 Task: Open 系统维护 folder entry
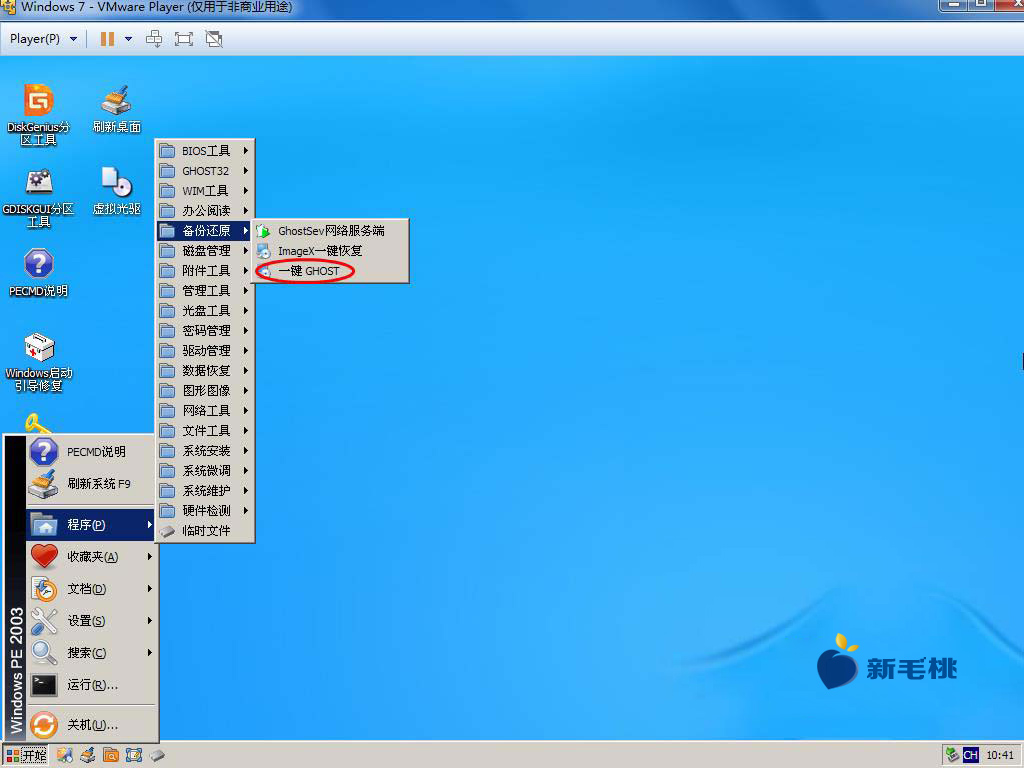[x=204, y=490]
